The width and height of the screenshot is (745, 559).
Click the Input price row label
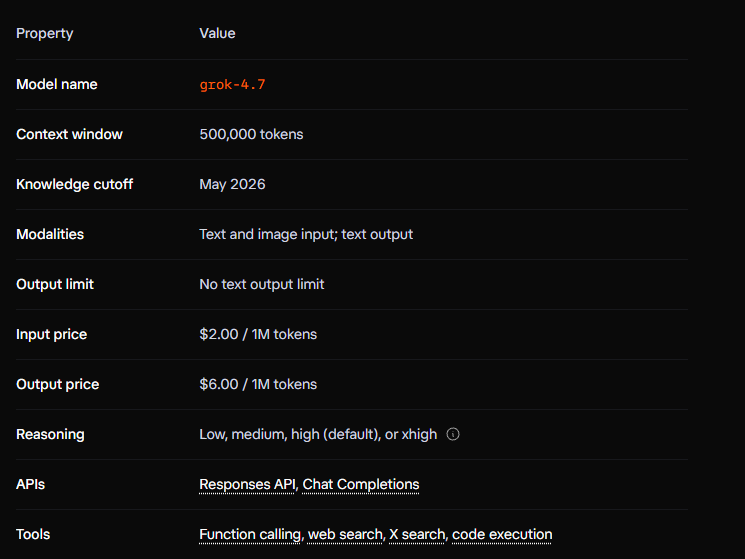[x=51, y=334]
